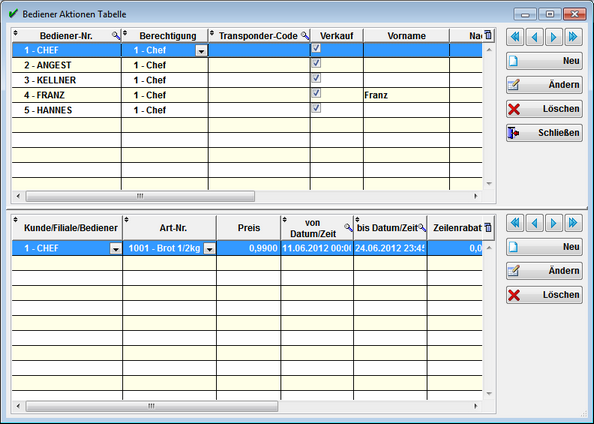Go to next record in upper table
This screenshot has height=424, width=594.
tap(554, 37)
